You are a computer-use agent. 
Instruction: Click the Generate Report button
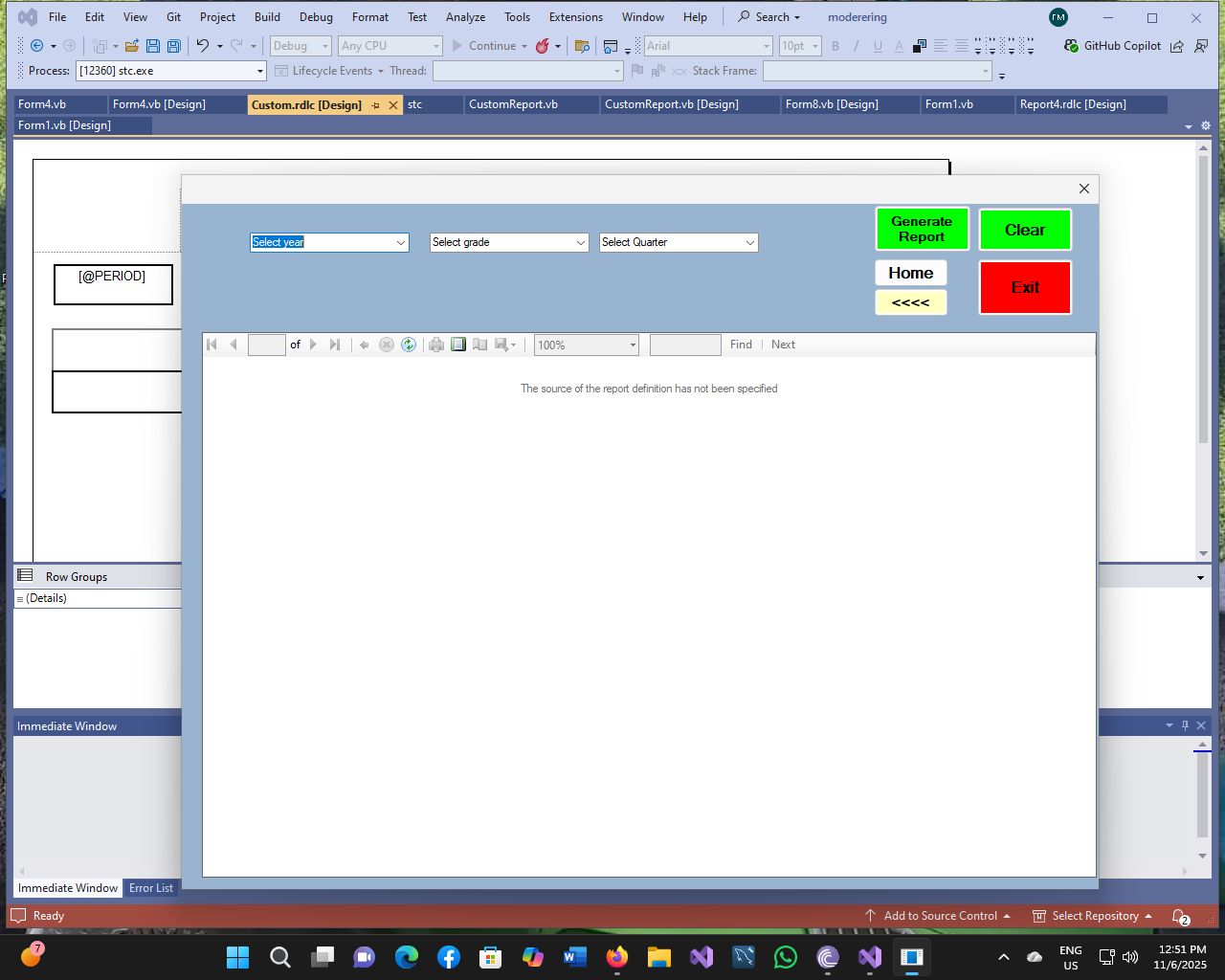pyautogui.click(x=922, y=229)
